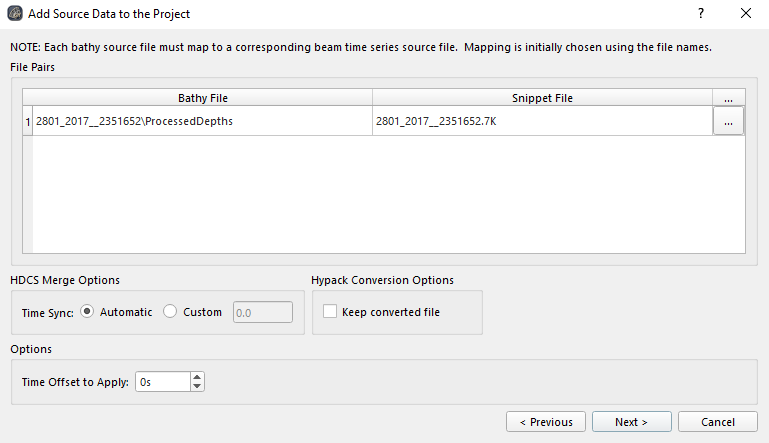769x443 pixels.
Task: Select the Snippet File column header
Action: 542,98
